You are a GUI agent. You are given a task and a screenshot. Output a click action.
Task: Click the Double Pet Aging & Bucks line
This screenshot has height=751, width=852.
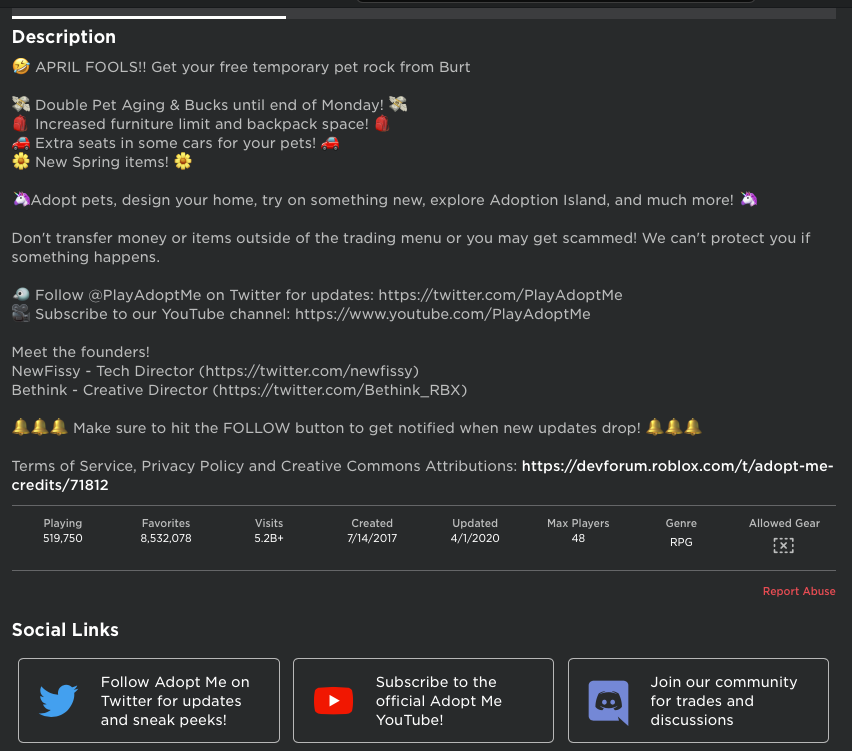click(x=210, y=105)
